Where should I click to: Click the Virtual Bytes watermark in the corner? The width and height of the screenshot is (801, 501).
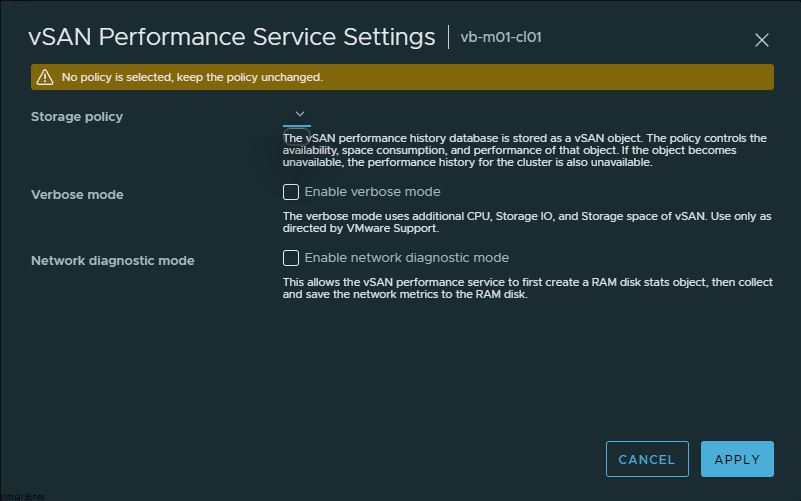(x=22, y=496)
